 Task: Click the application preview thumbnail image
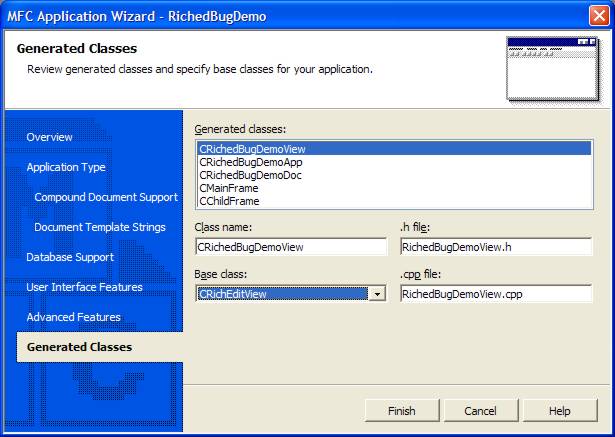[553, 69]
